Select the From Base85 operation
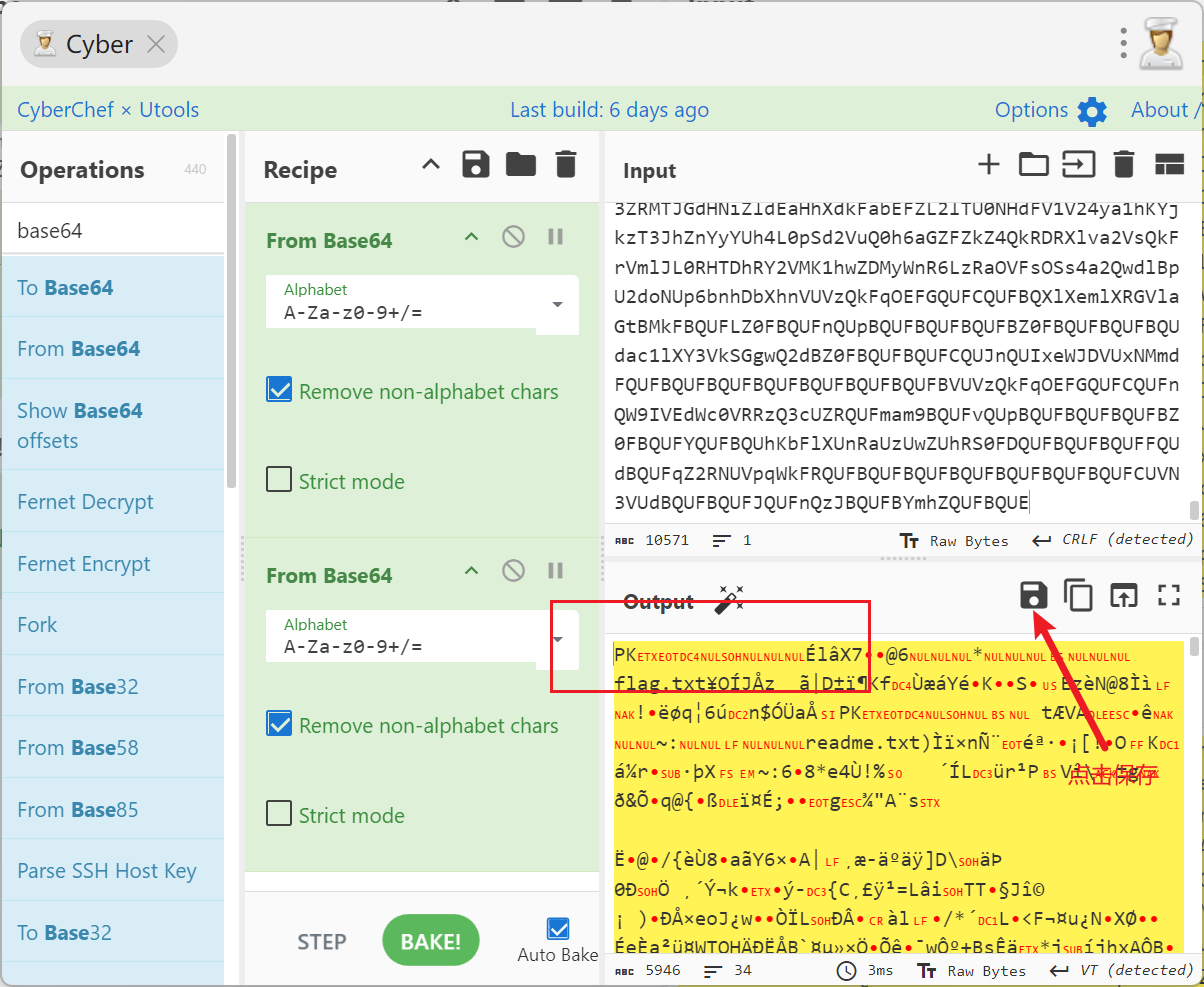1204x987 pixels. click(114, 810)
